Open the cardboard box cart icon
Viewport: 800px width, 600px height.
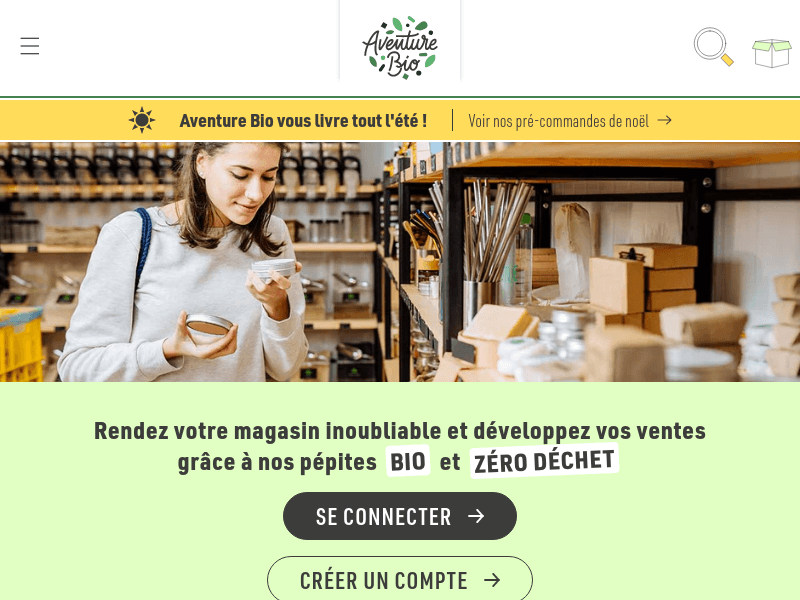[x=771, y=53]
